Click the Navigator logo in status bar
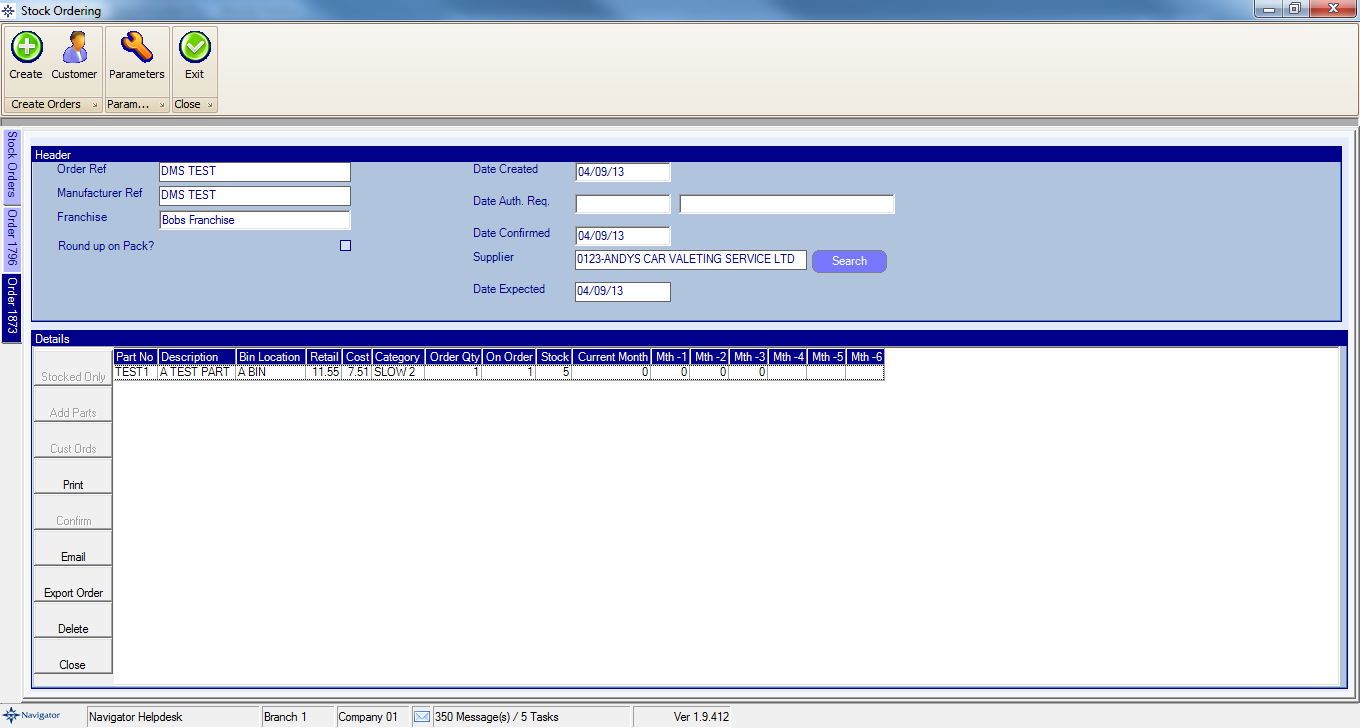 32,716
